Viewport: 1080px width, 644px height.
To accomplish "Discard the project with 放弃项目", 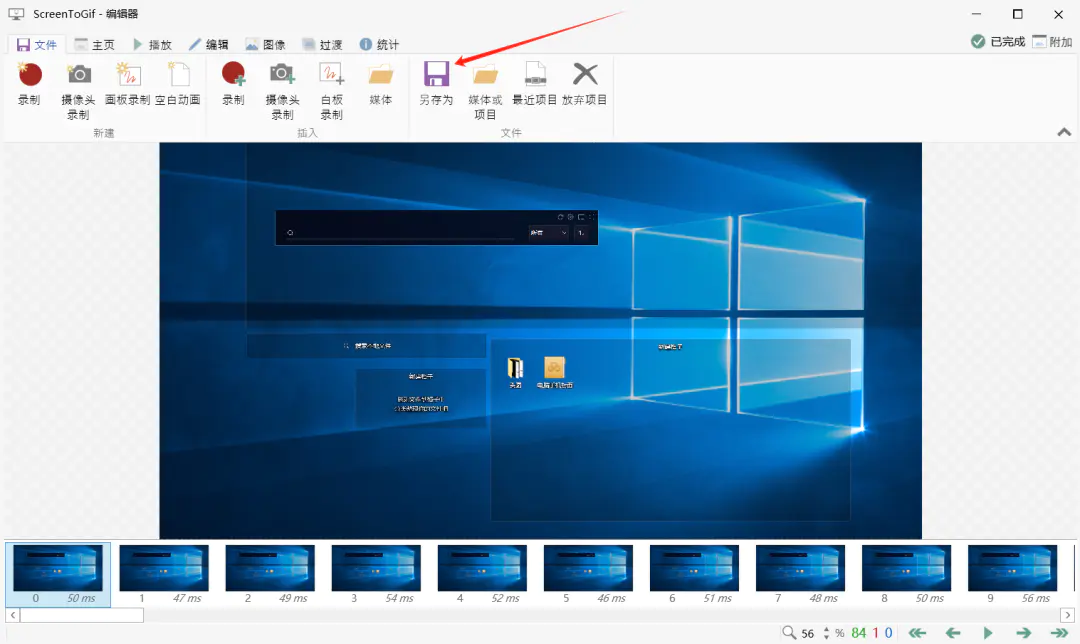I will click(585, 84).
